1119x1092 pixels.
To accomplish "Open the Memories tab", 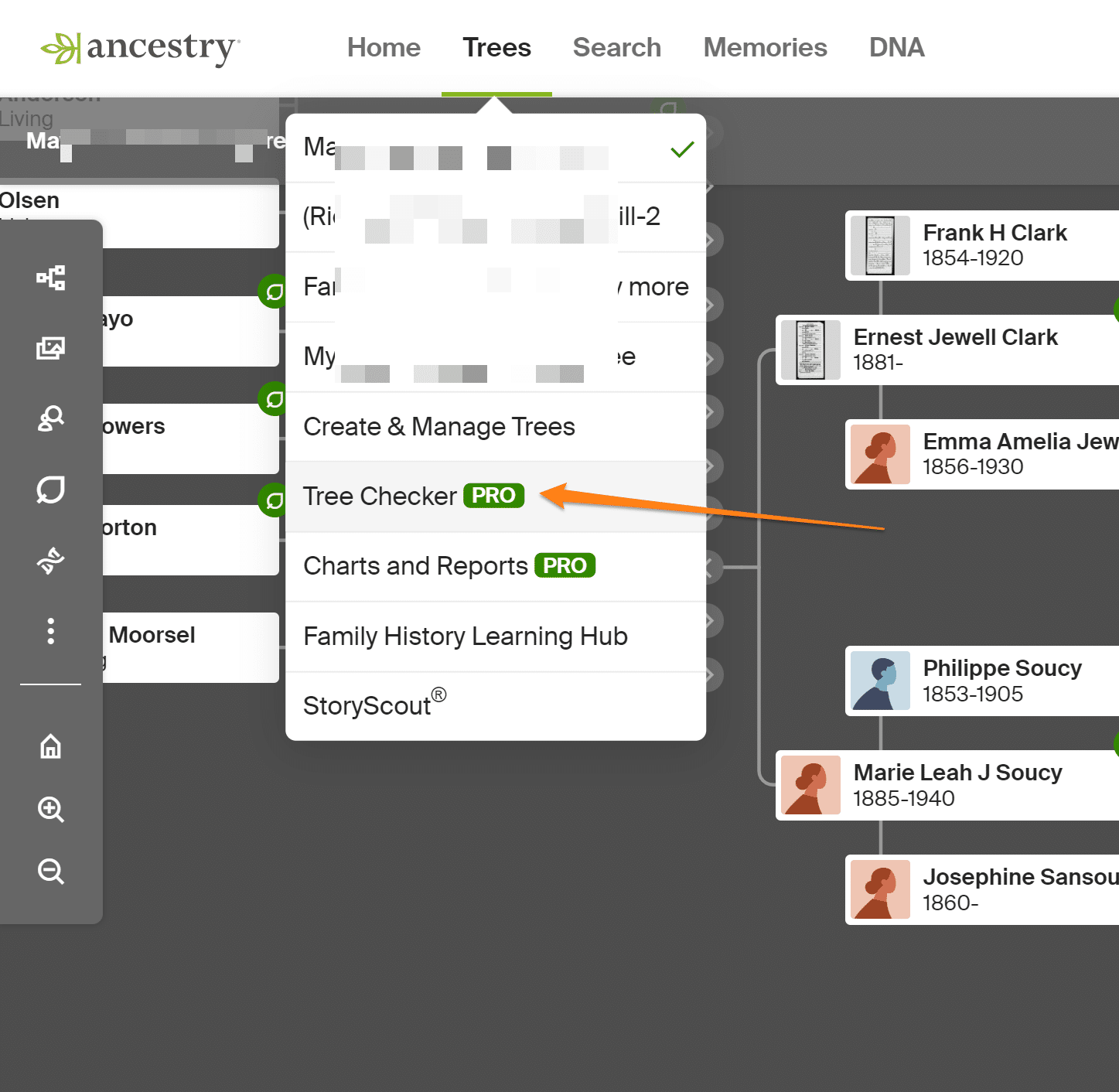I will click(x=765, y=48).
